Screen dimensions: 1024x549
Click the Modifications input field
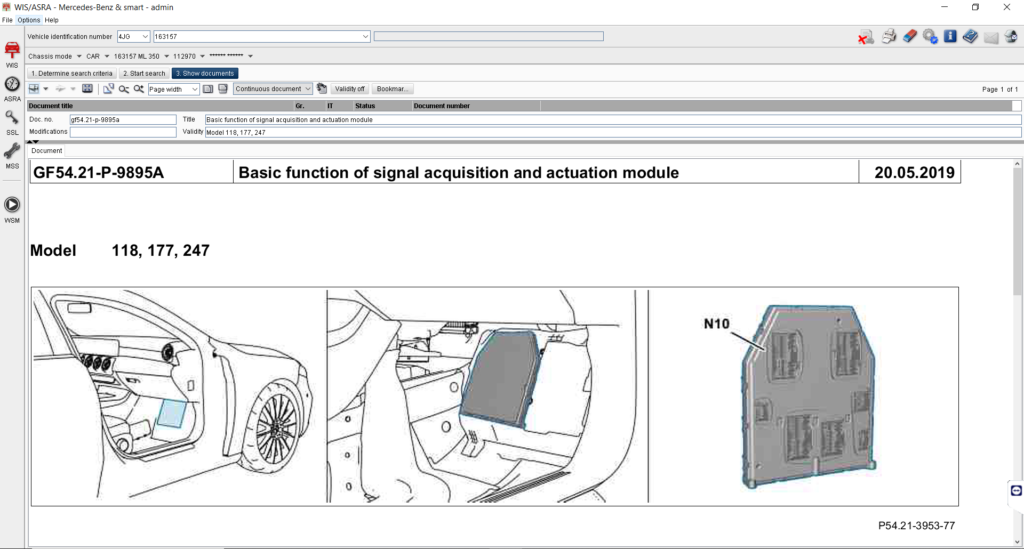[x=123, y=132]
